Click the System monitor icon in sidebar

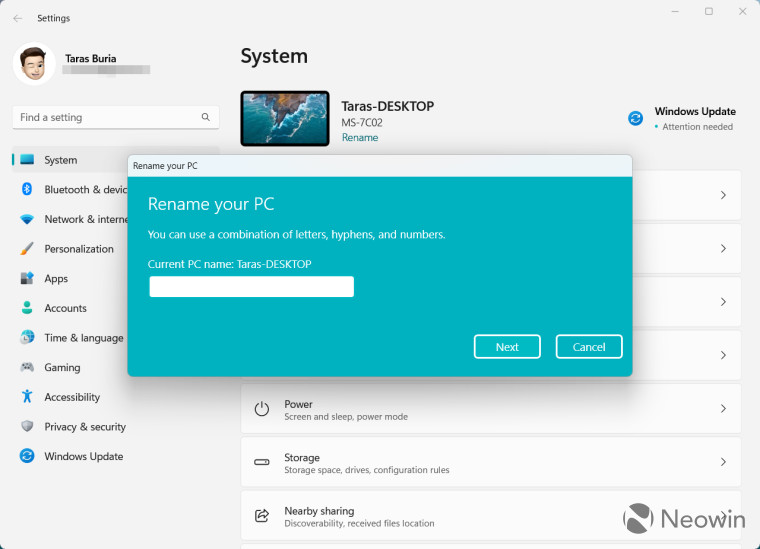click(27, 159)
